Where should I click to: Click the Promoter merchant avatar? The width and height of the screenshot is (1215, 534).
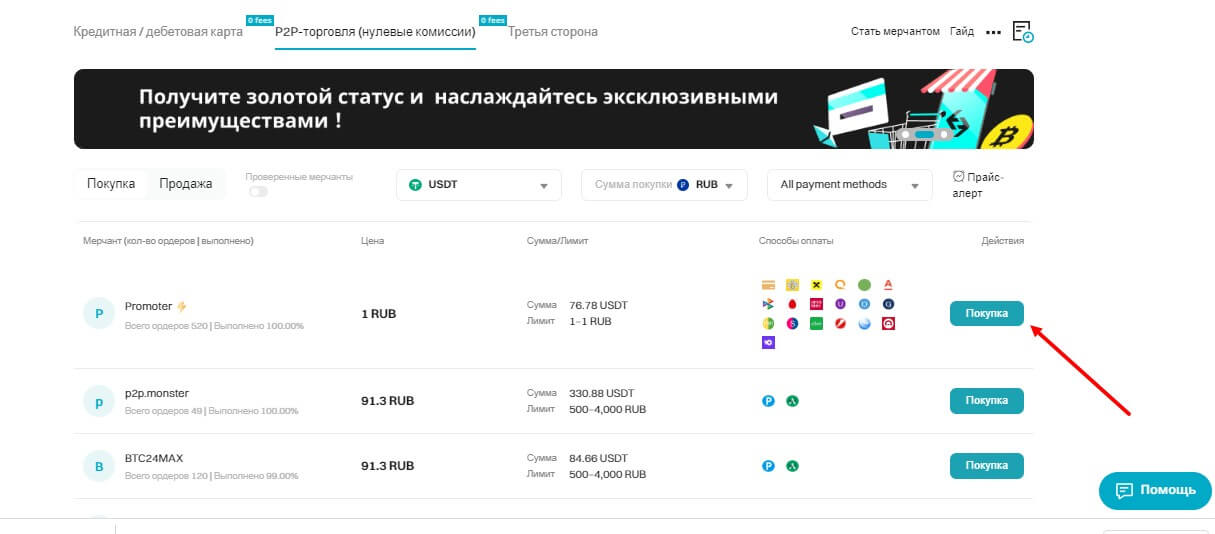(x=99, y=313)
